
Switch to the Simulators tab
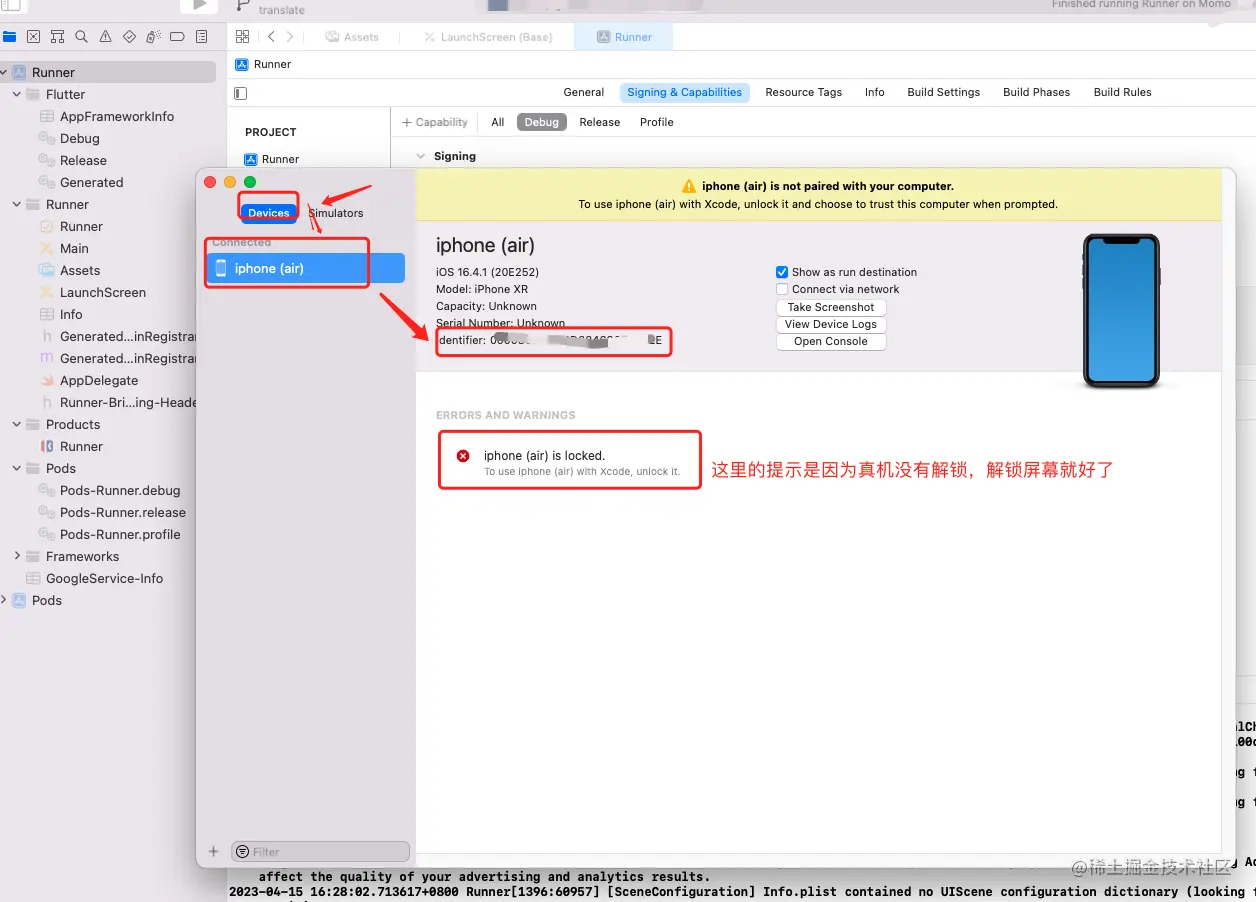pos(336,213)
